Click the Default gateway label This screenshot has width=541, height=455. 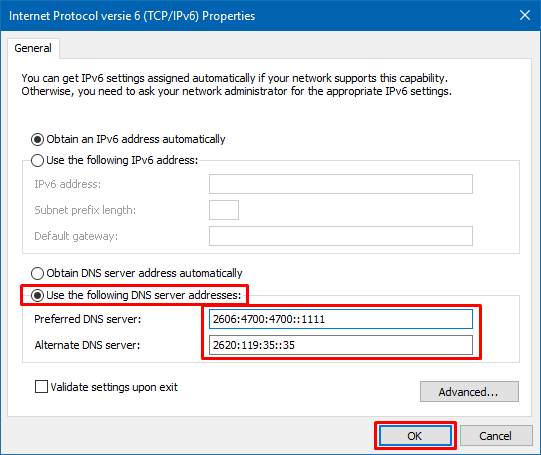click(x=76, y=236)
